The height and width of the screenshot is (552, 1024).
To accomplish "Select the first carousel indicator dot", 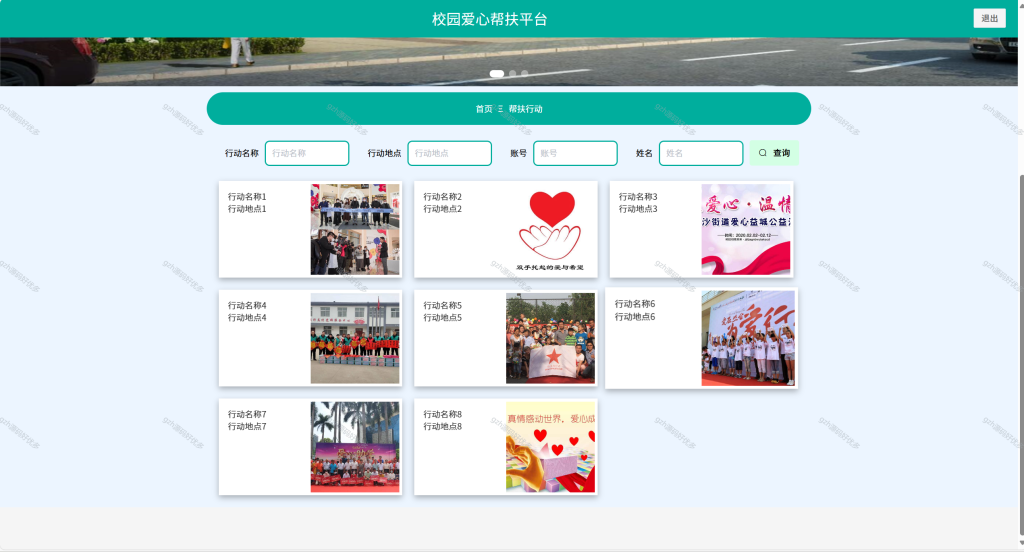I will coord(497,74).
